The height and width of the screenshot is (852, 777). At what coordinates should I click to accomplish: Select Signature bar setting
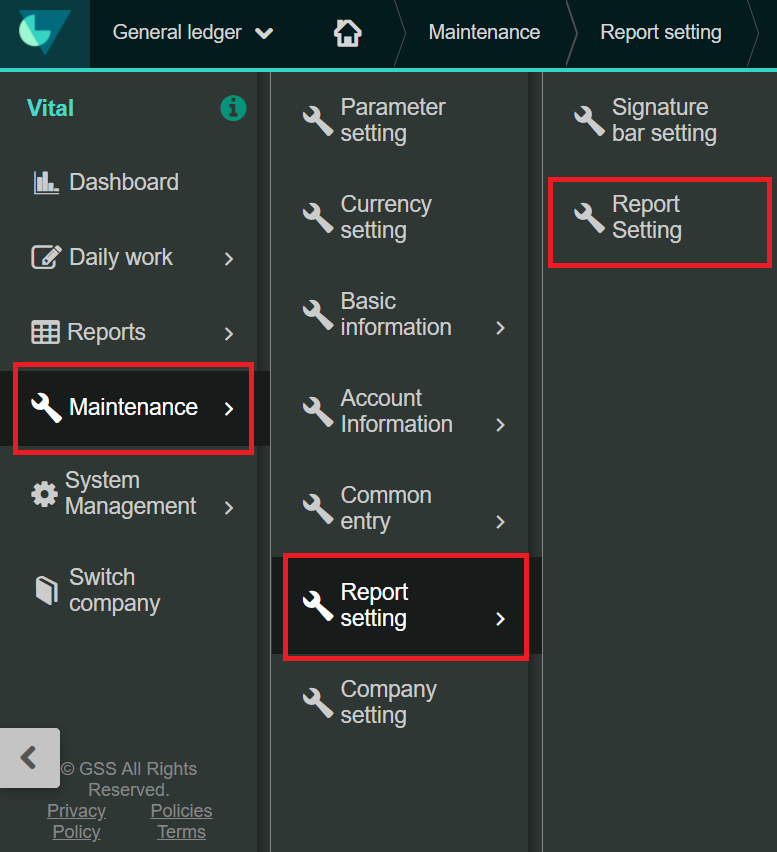pos(663,120)
